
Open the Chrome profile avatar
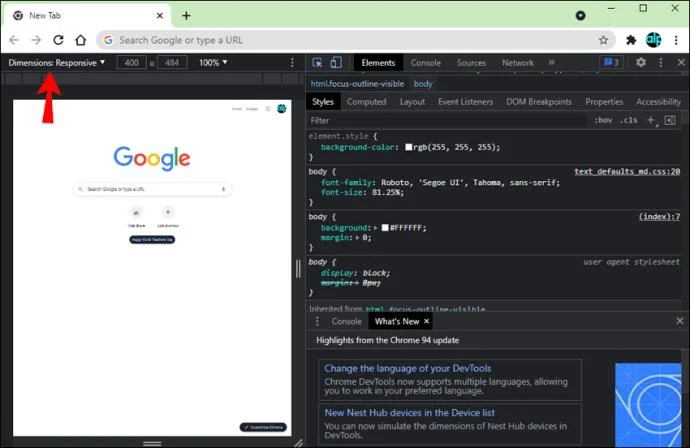tap(653, 40)
